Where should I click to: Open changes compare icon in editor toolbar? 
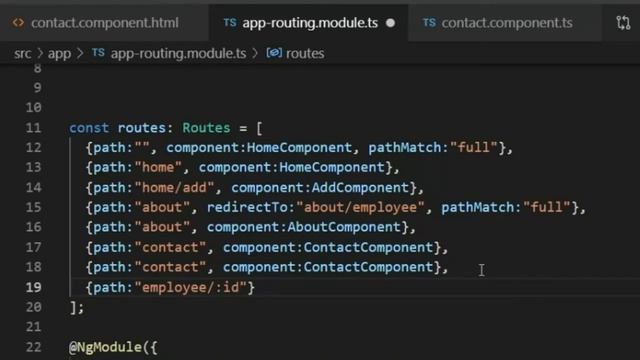tap(623, 23)
